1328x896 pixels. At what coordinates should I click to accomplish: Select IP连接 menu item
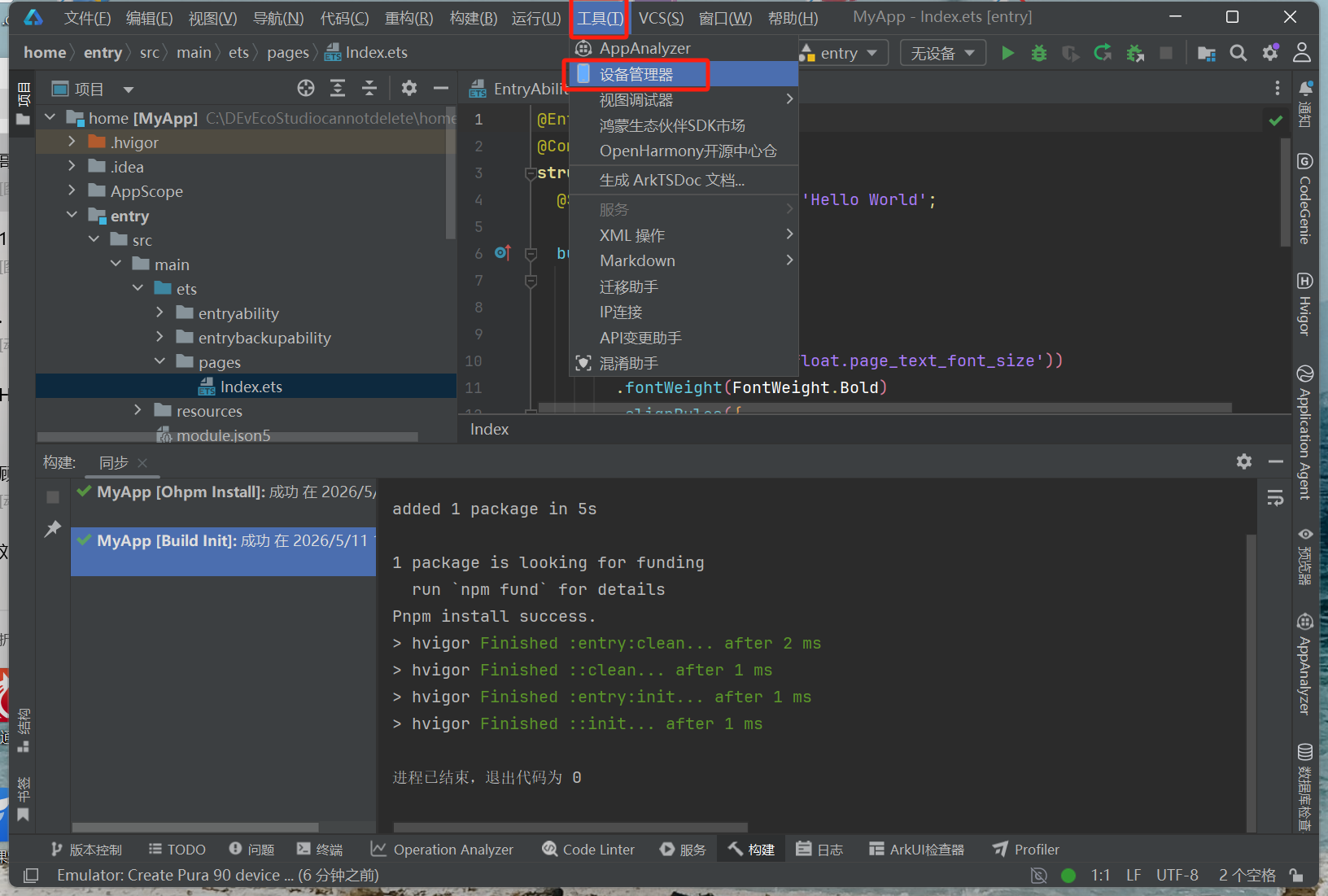coord(684,313)
